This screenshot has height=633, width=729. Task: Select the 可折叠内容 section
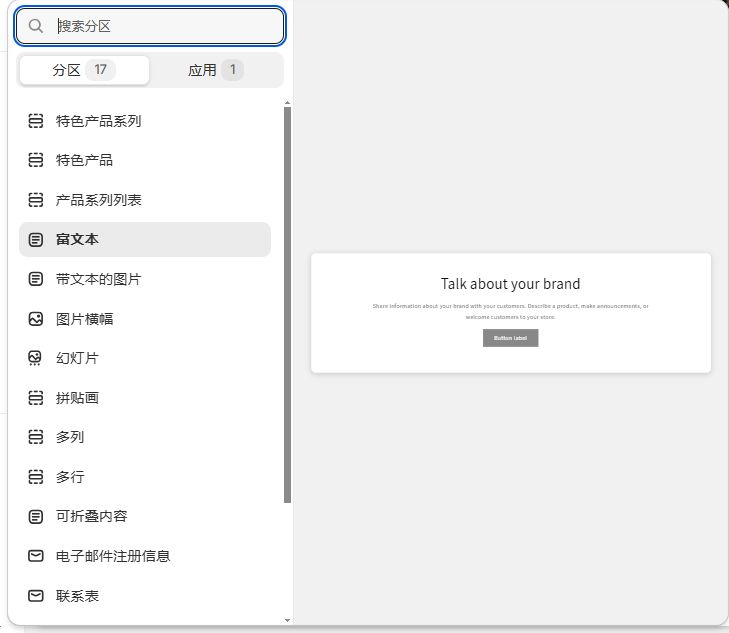point(145,516)
